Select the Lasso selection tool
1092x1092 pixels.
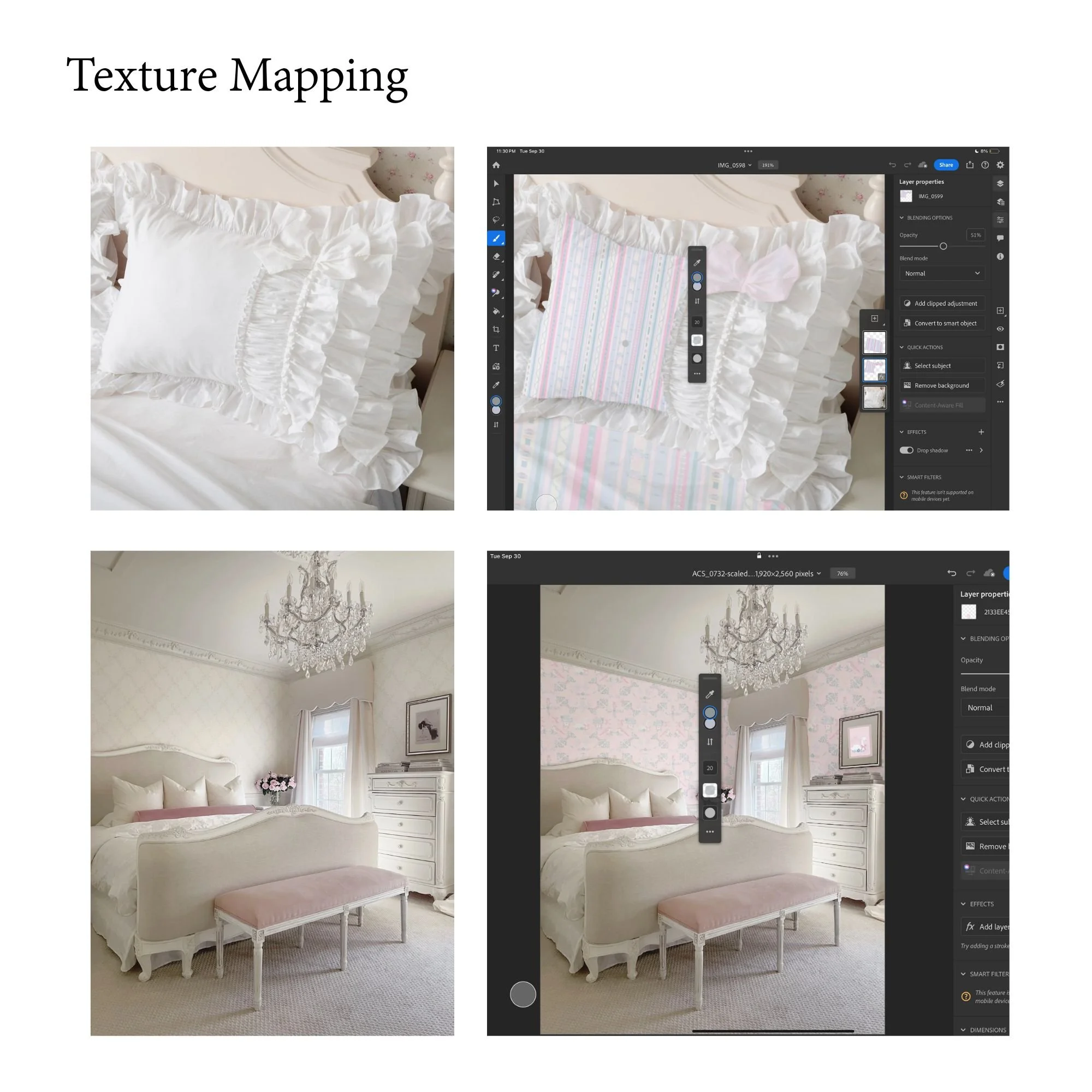coord(496,220)
